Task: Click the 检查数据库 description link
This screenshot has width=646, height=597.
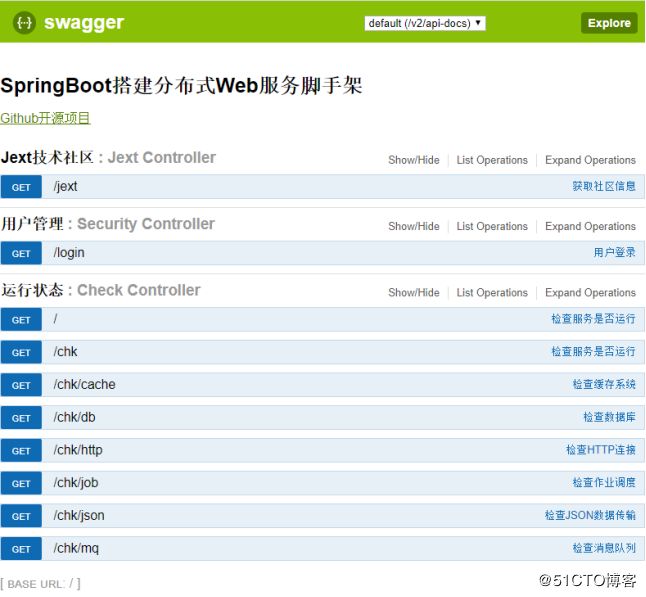Action: click(x=609, y=417)
